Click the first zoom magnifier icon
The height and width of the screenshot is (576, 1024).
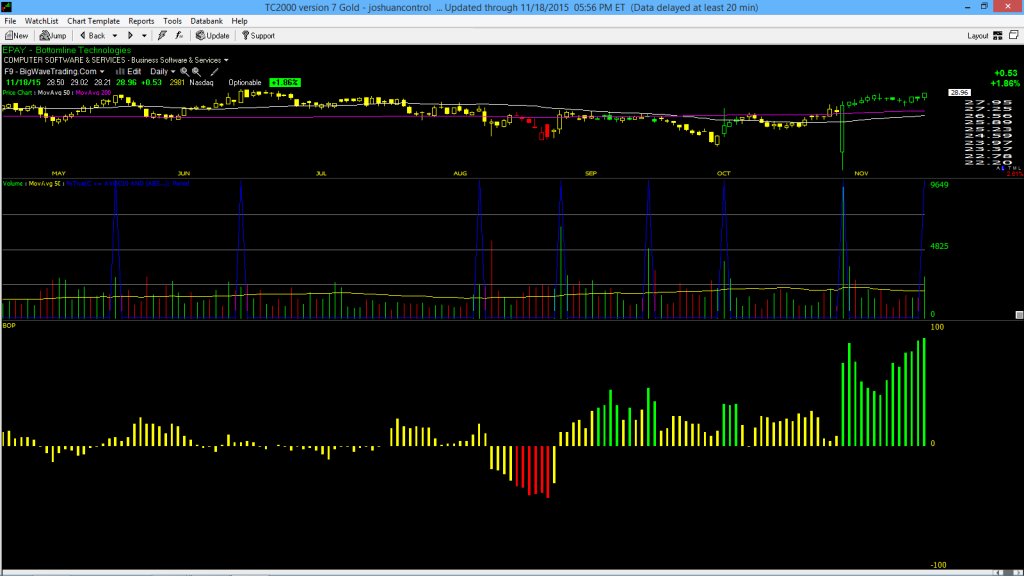click(184, 72)
